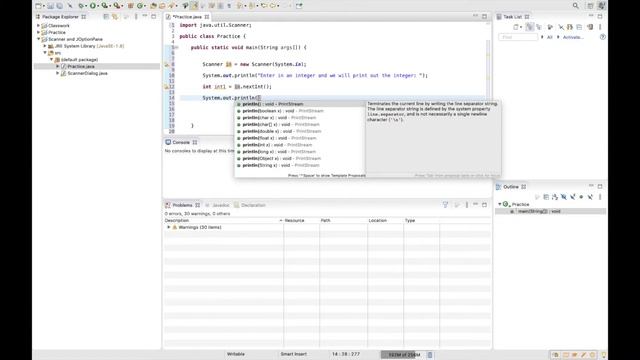The width and height of the screenshot is (640, 360).
Task: Collapse the src folder
Action: [45, 53]
